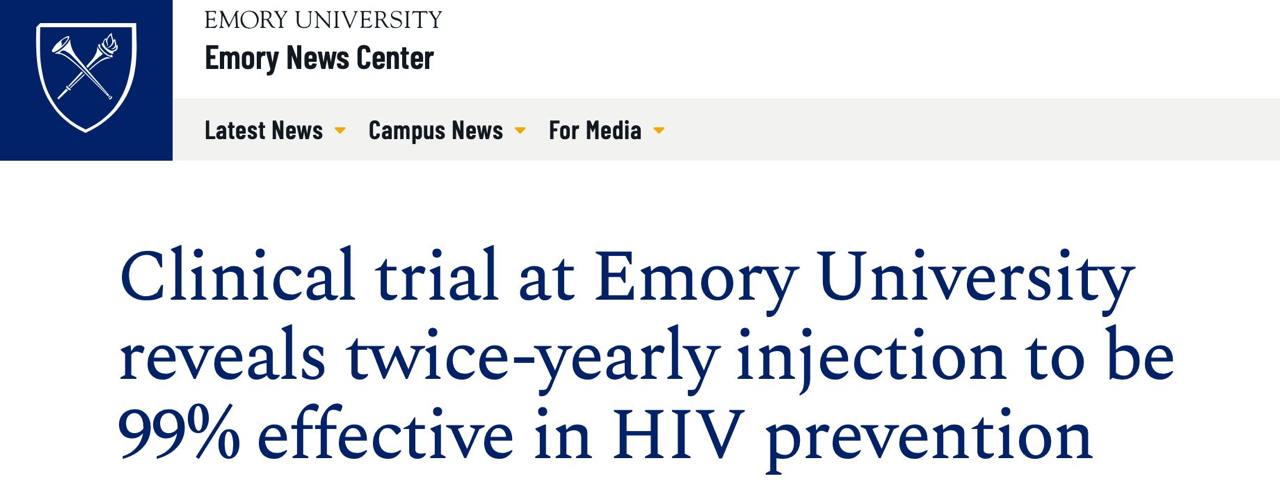1280x493 pixels.
Task: Select the Campus News menu label
Action: coord(435,130)
